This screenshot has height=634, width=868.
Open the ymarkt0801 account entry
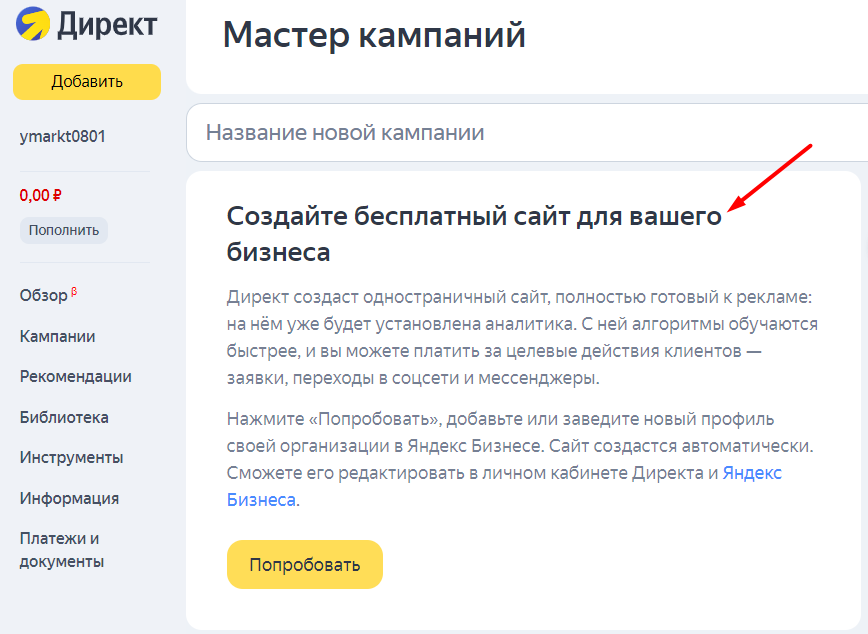coord(62,136)
